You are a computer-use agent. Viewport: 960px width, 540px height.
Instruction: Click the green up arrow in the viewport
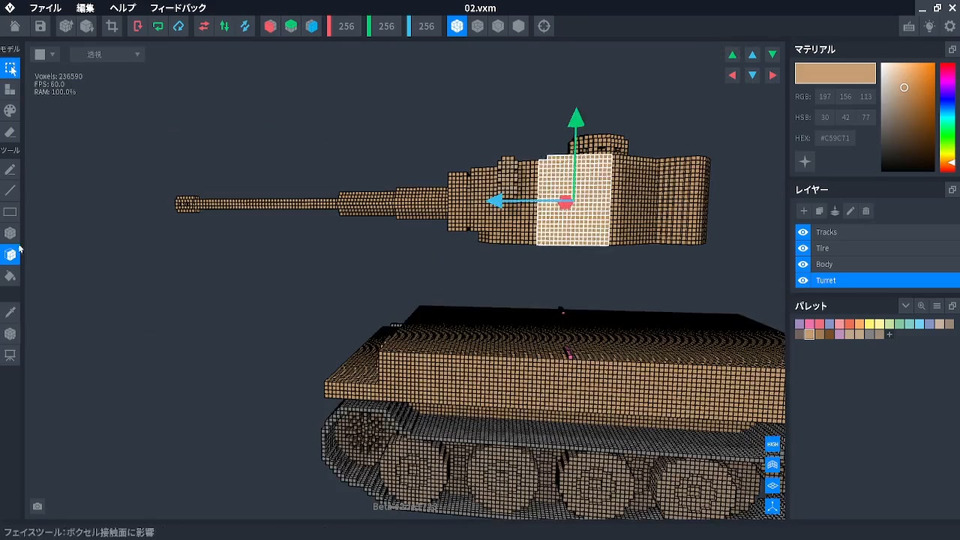point(732,54)
